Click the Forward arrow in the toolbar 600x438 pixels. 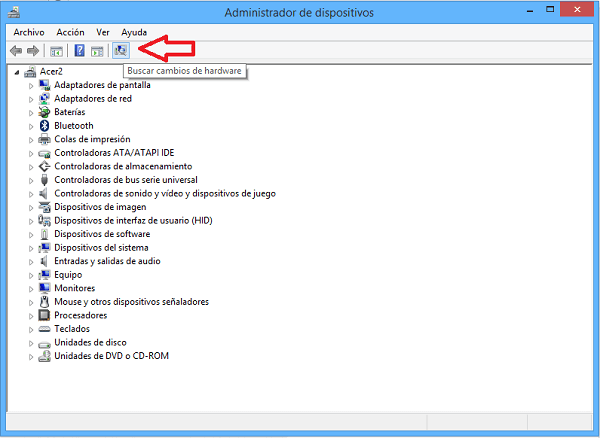33,50
